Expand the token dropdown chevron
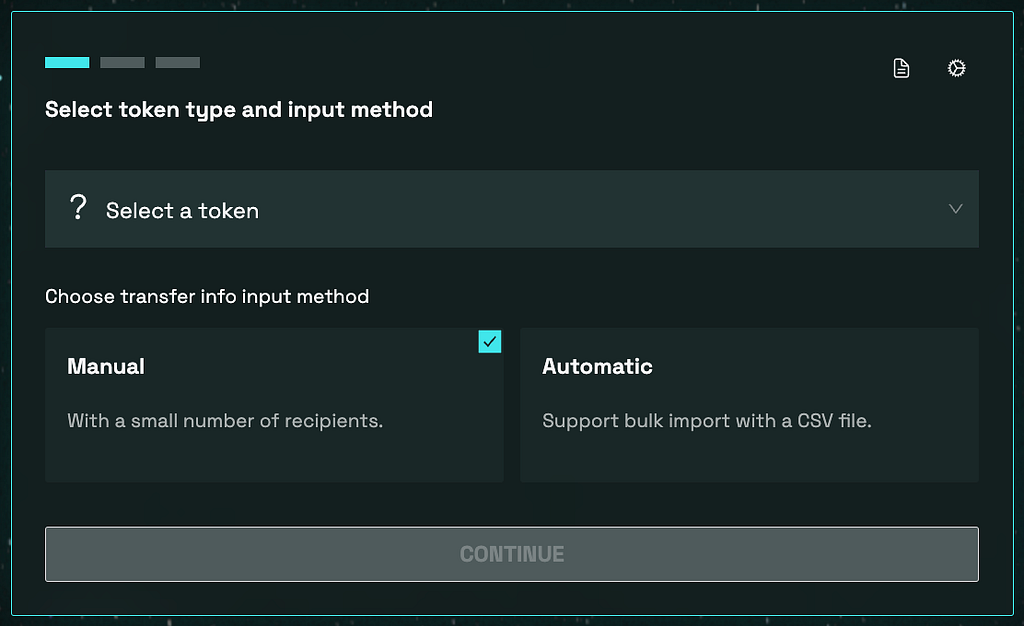1024x626 pixels. click(955, 209)
